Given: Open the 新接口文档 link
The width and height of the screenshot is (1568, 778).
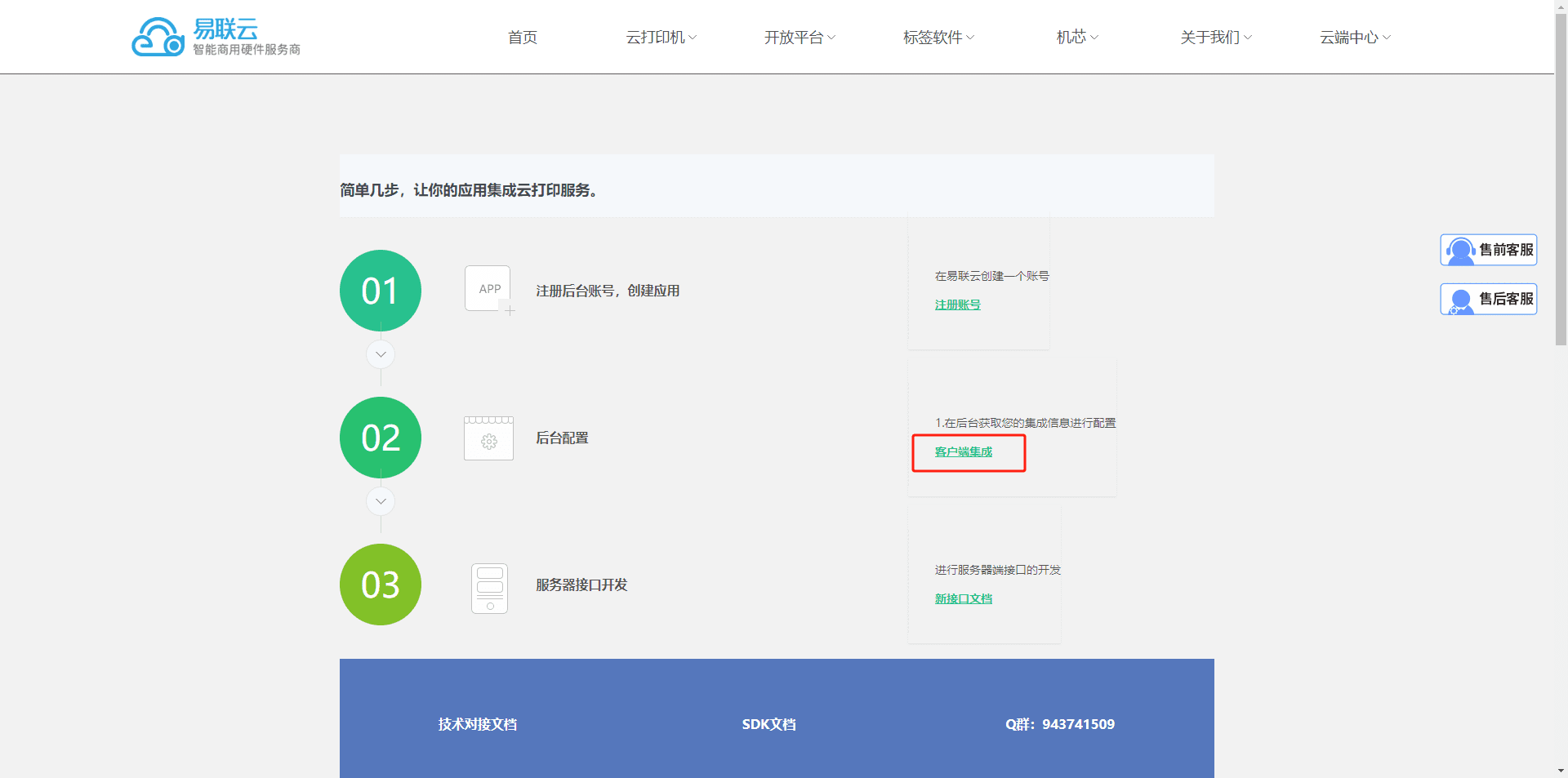Looking at the screenshot, I should tap(964, 598).
